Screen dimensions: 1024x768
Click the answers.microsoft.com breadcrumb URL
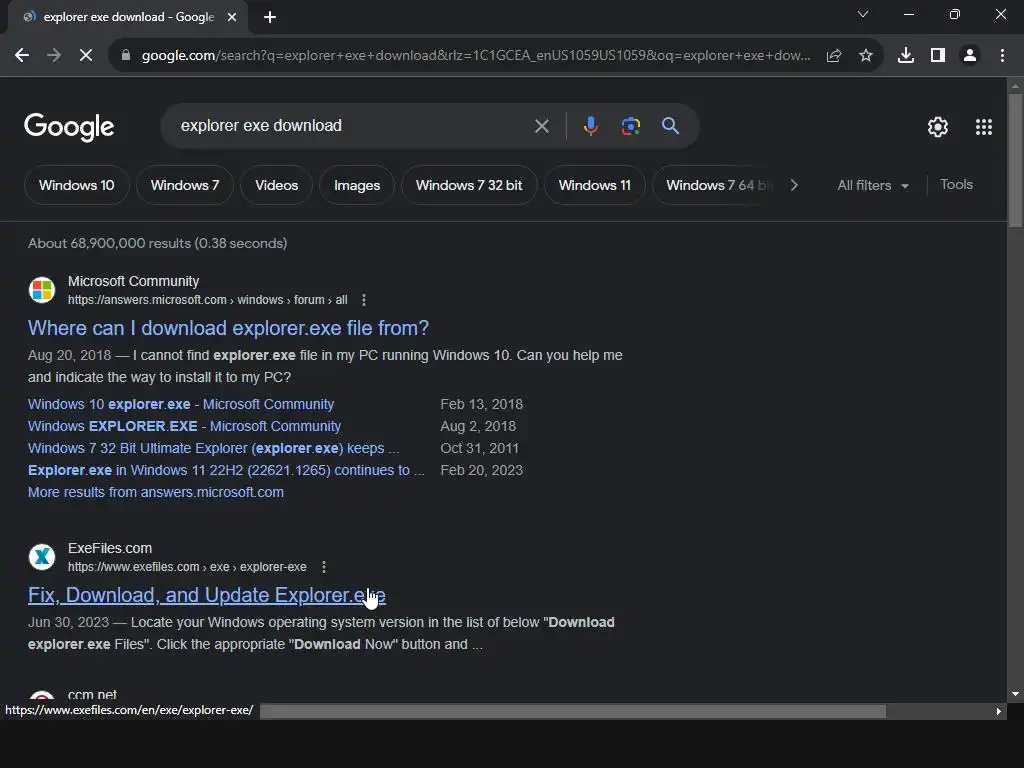tap(207, 300)
